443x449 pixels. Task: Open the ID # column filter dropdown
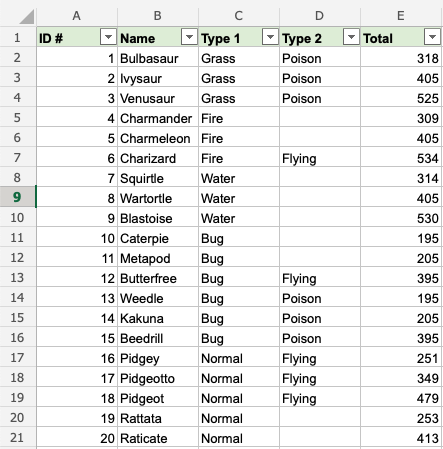(108, 37)
